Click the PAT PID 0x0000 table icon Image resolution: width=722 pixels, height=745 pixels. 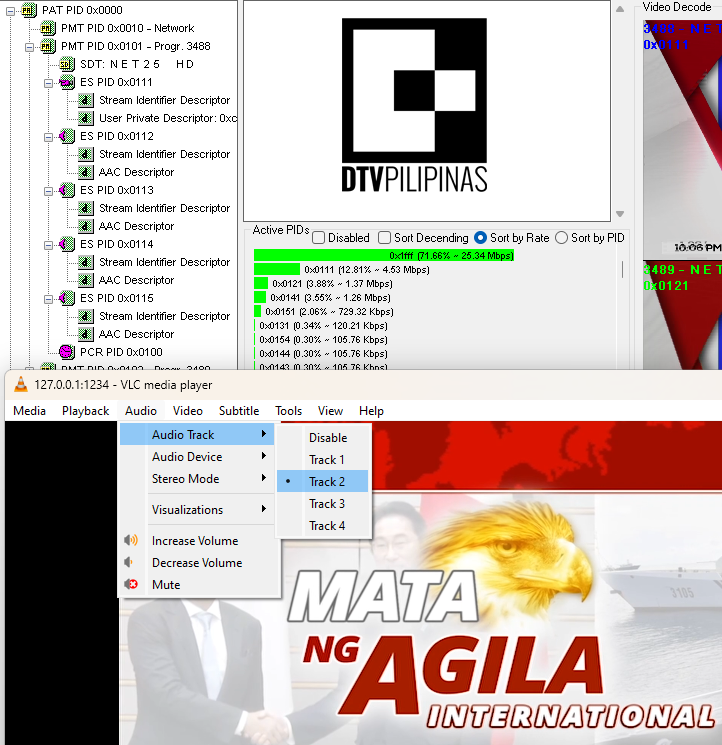coord(29,10)
